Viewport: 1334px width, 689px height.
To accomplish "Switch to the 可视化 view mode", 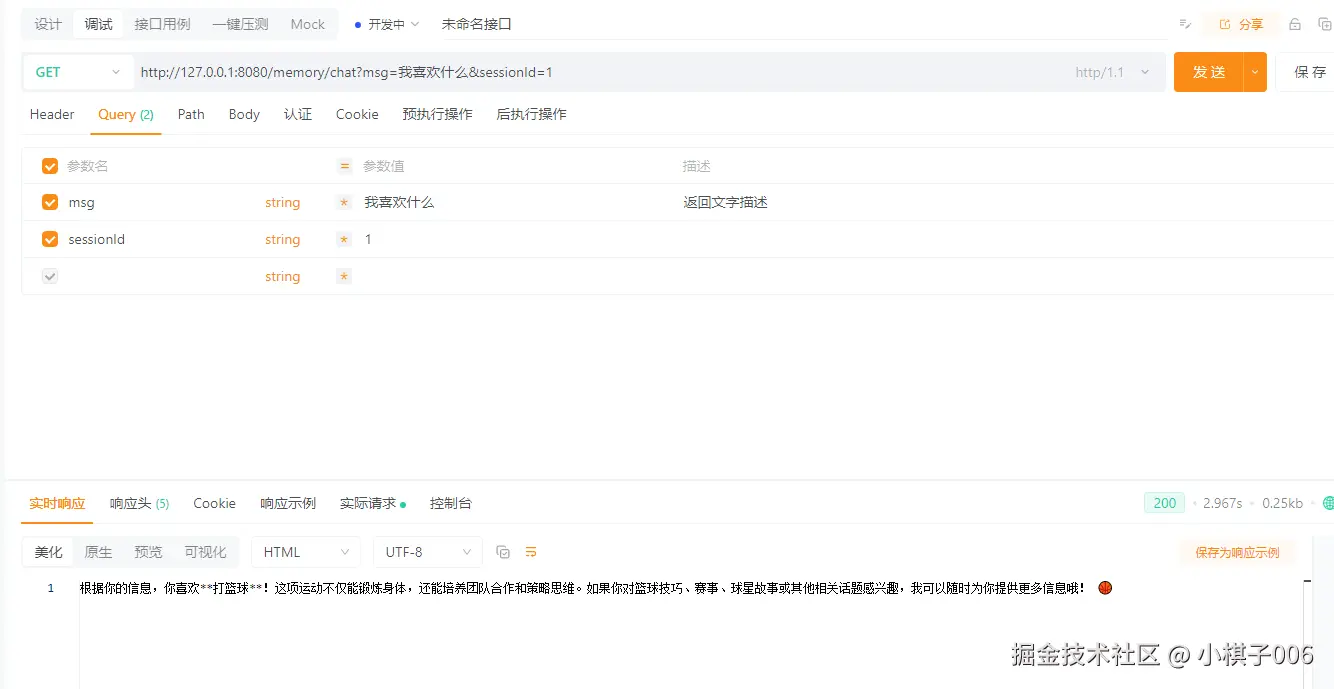I will pos(205,552).
